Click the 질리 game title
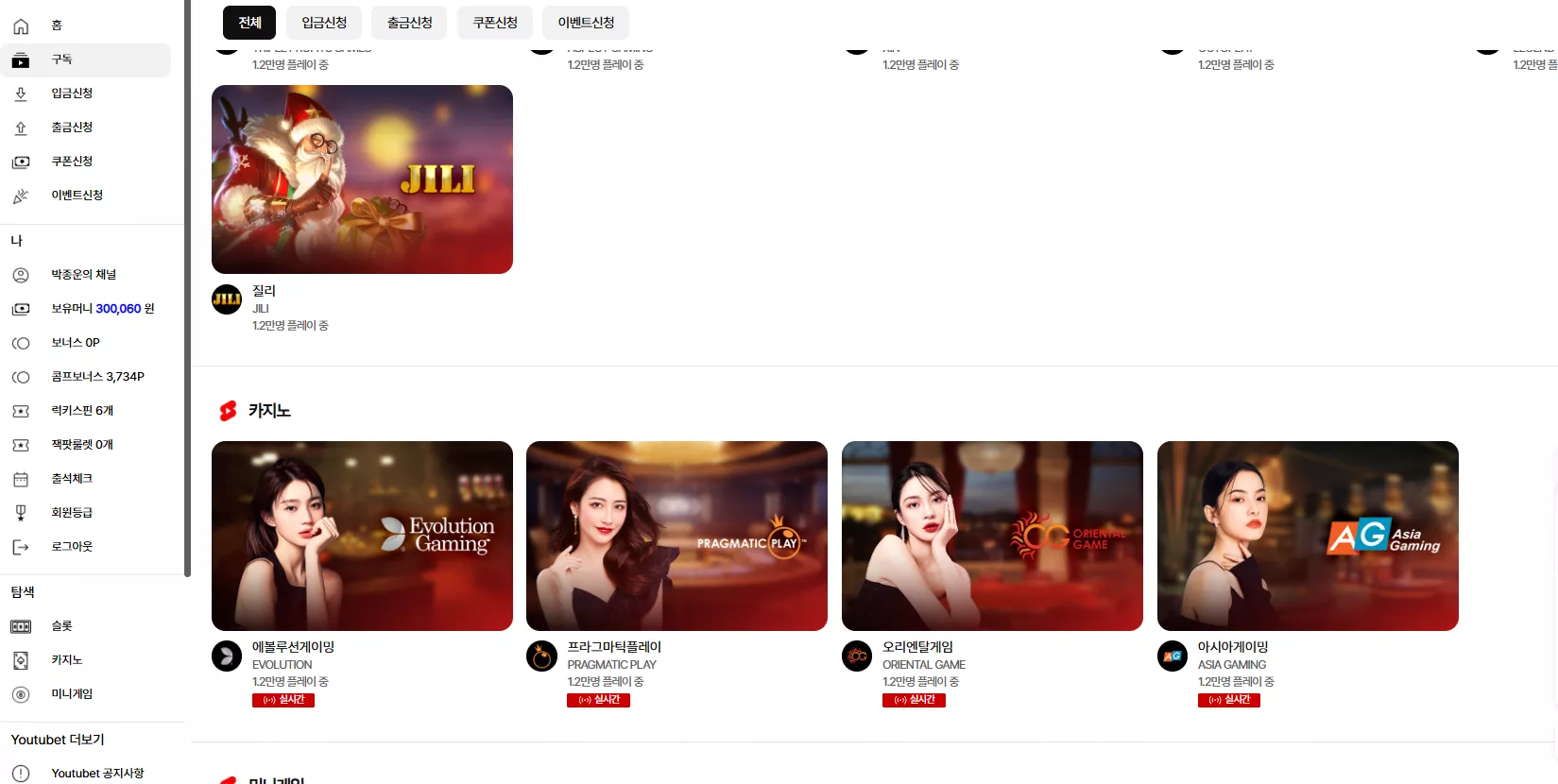1558x784 pixels. click(264, 291)
